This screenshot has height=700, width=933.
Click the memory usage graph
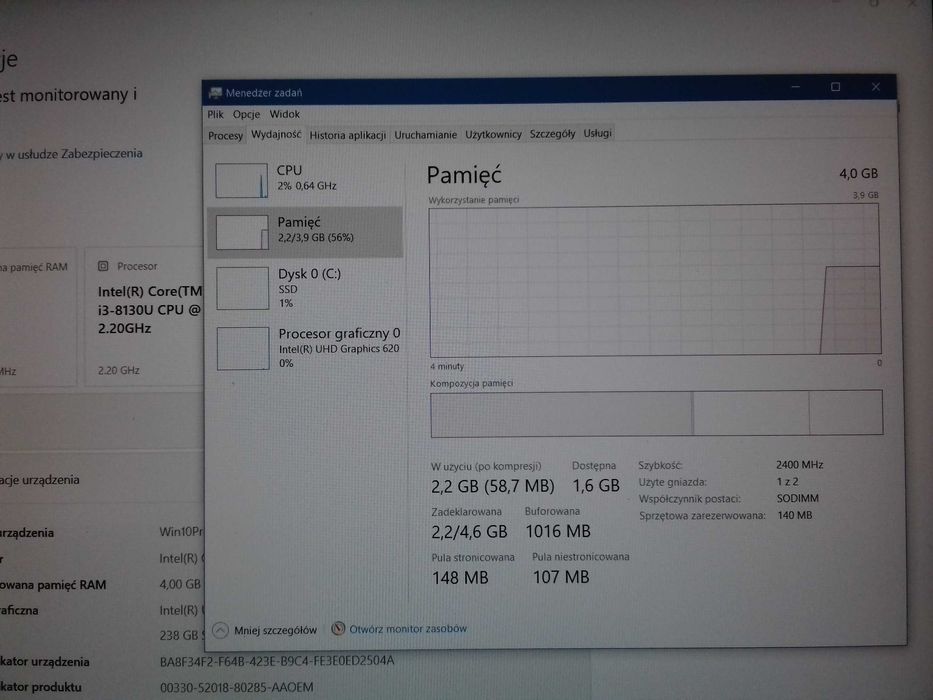click(x=655, y=280)
